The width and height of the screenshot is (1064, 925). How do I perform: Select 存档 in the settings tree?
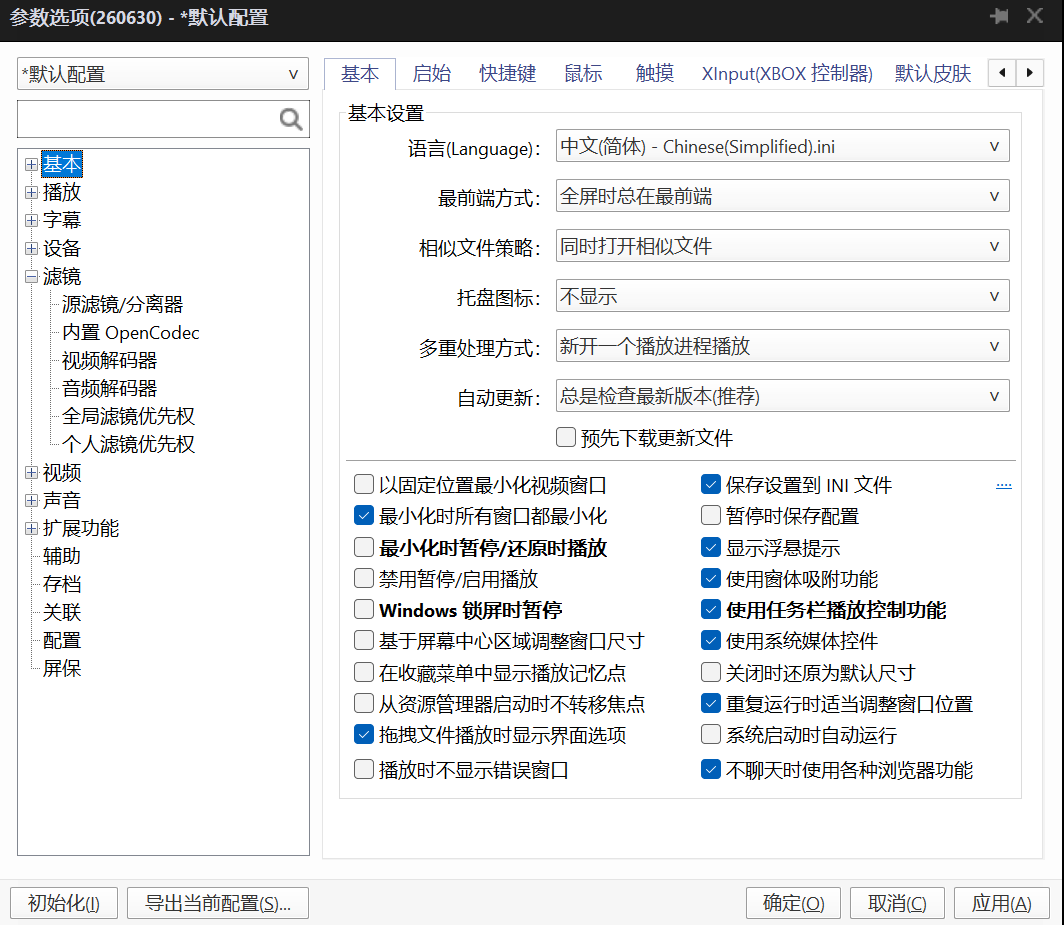(62, 584)
